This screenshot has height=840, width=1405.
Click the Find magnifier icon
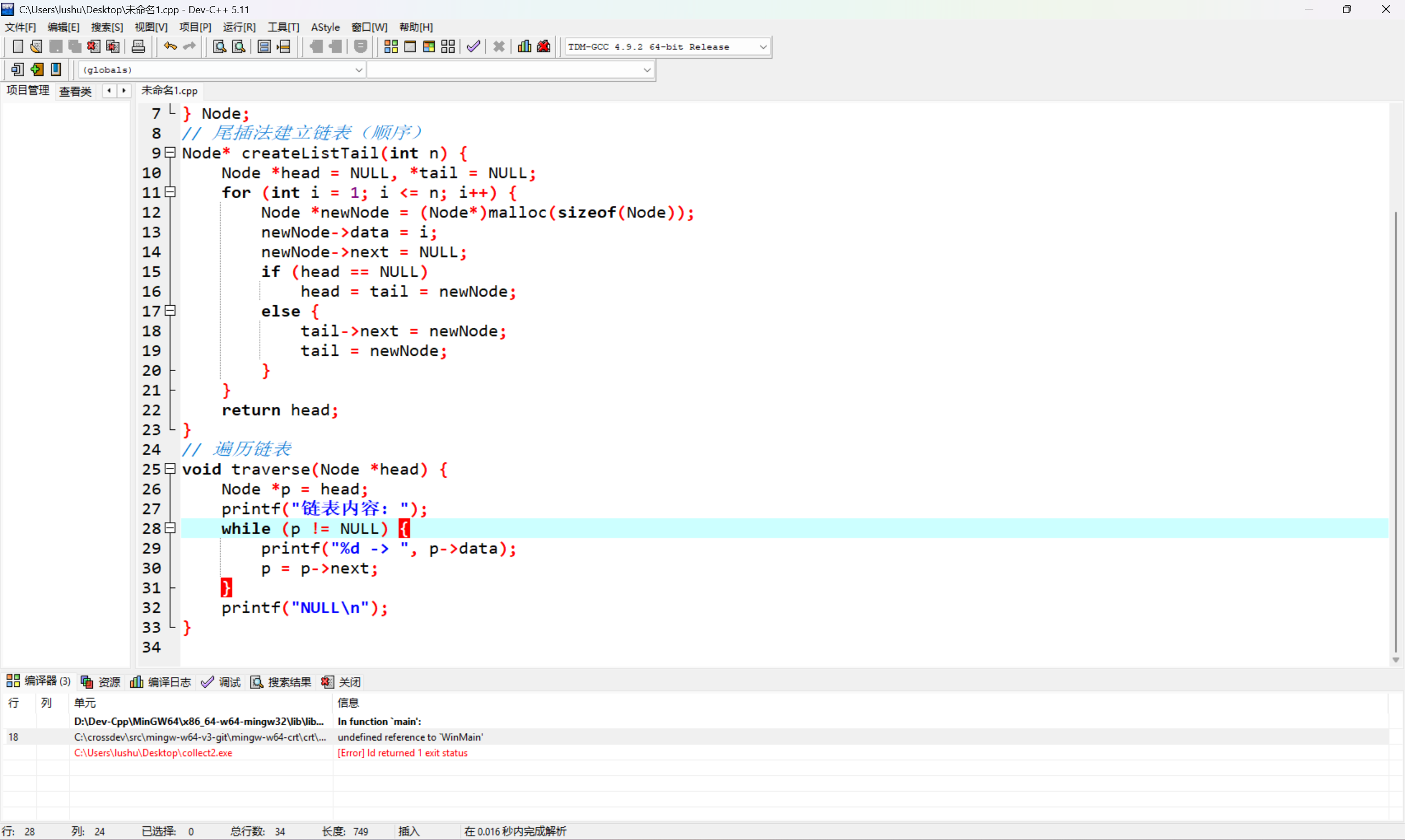point(219,47)
